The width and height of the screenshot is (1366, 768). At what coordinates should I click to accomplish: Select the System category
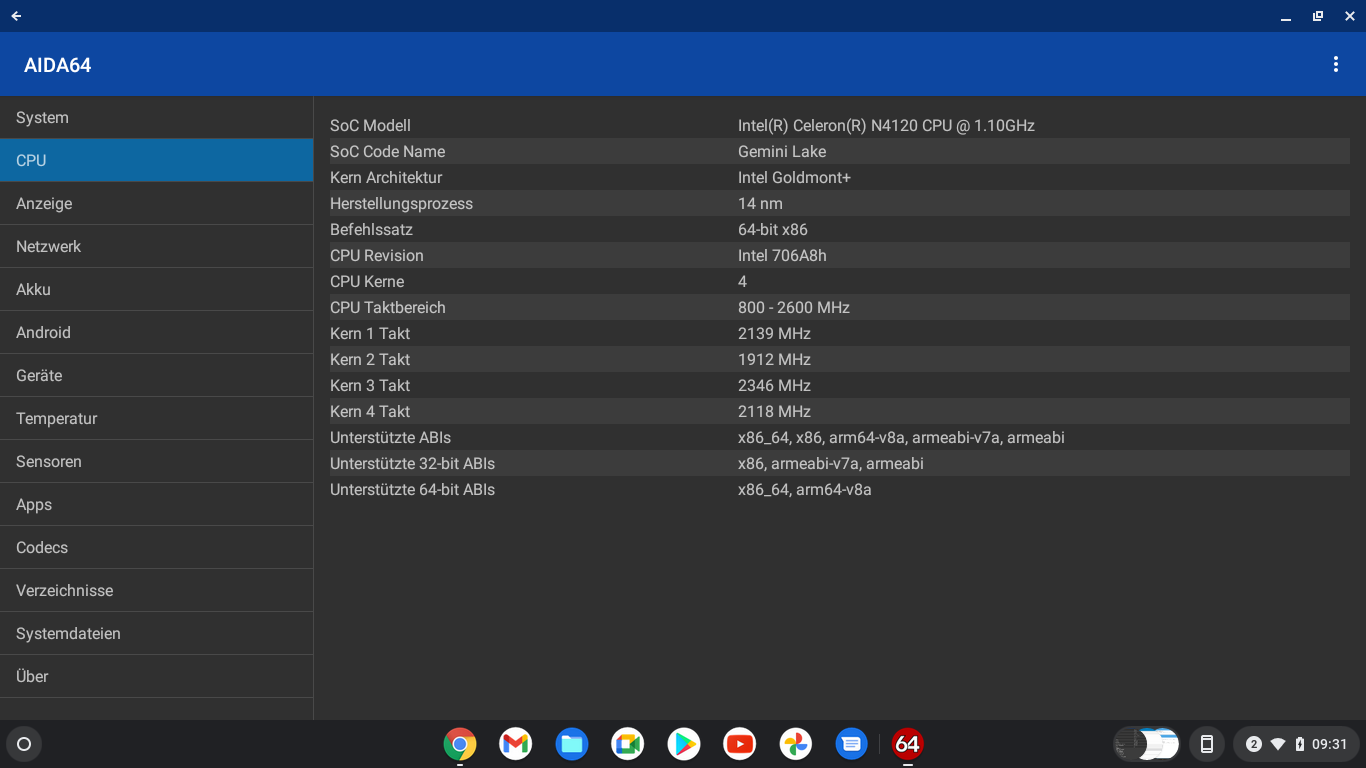(x=157, y=117)
